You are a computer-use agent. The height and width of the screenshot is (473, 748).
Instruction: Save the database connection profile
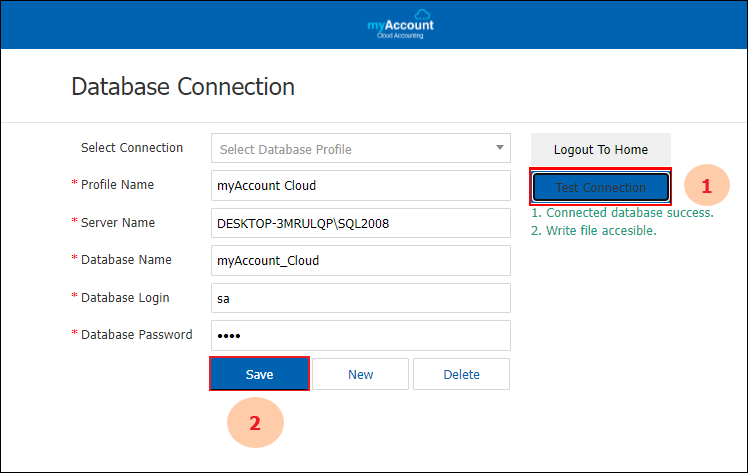[259, 374]
